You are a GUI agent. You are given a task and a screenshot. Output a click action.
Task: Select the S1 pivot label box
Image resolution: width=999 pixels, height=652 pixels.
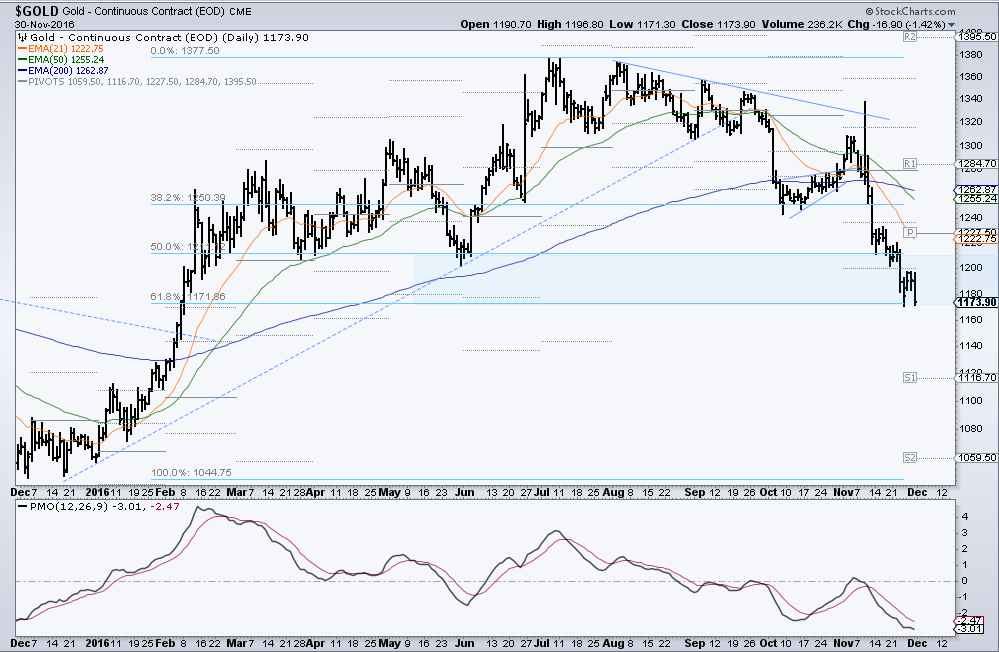pyautogui.click(x=910, y=378)
